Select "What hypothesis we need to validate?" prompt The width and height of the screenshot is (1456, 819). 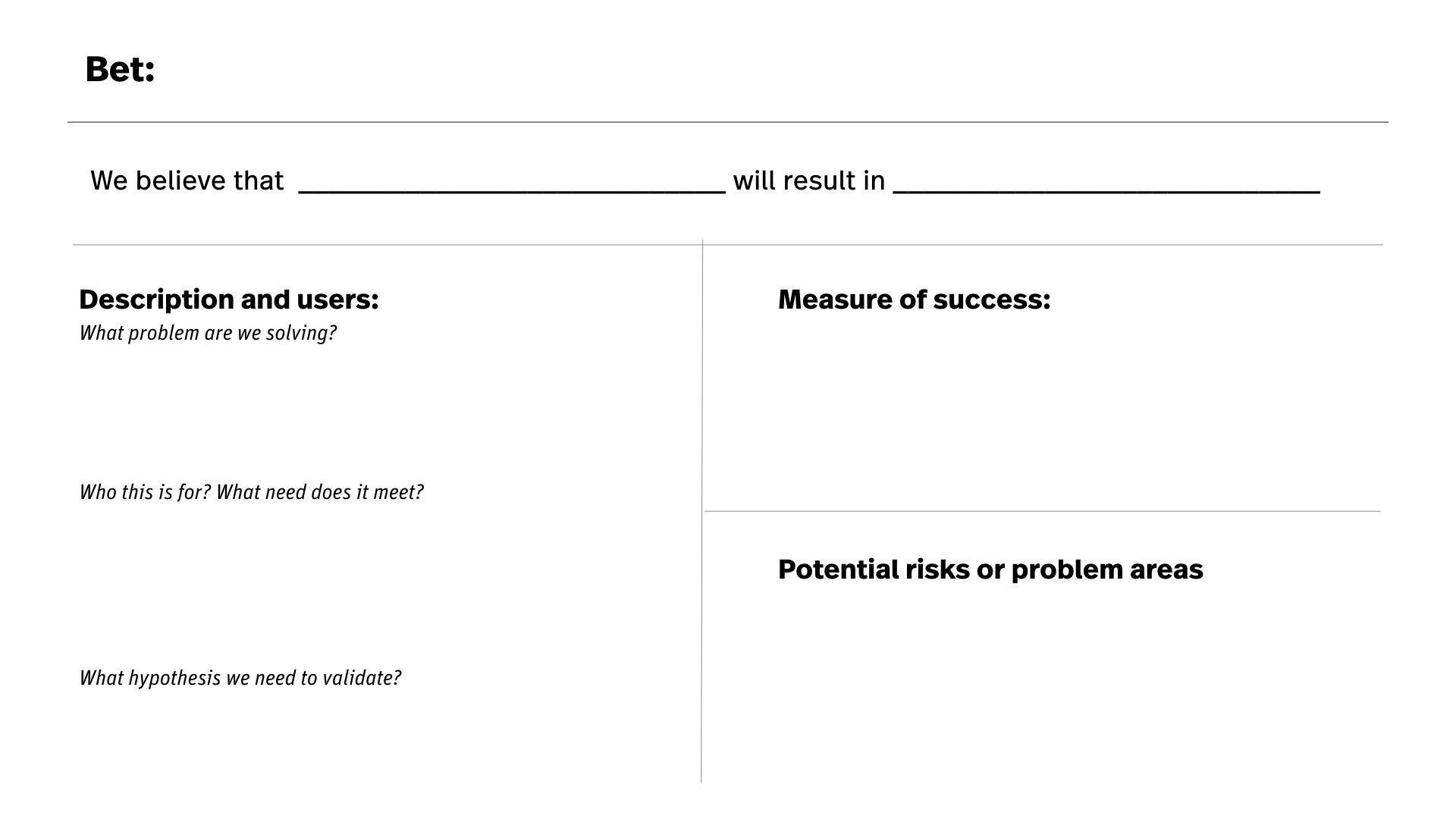[x=240, y=678]
